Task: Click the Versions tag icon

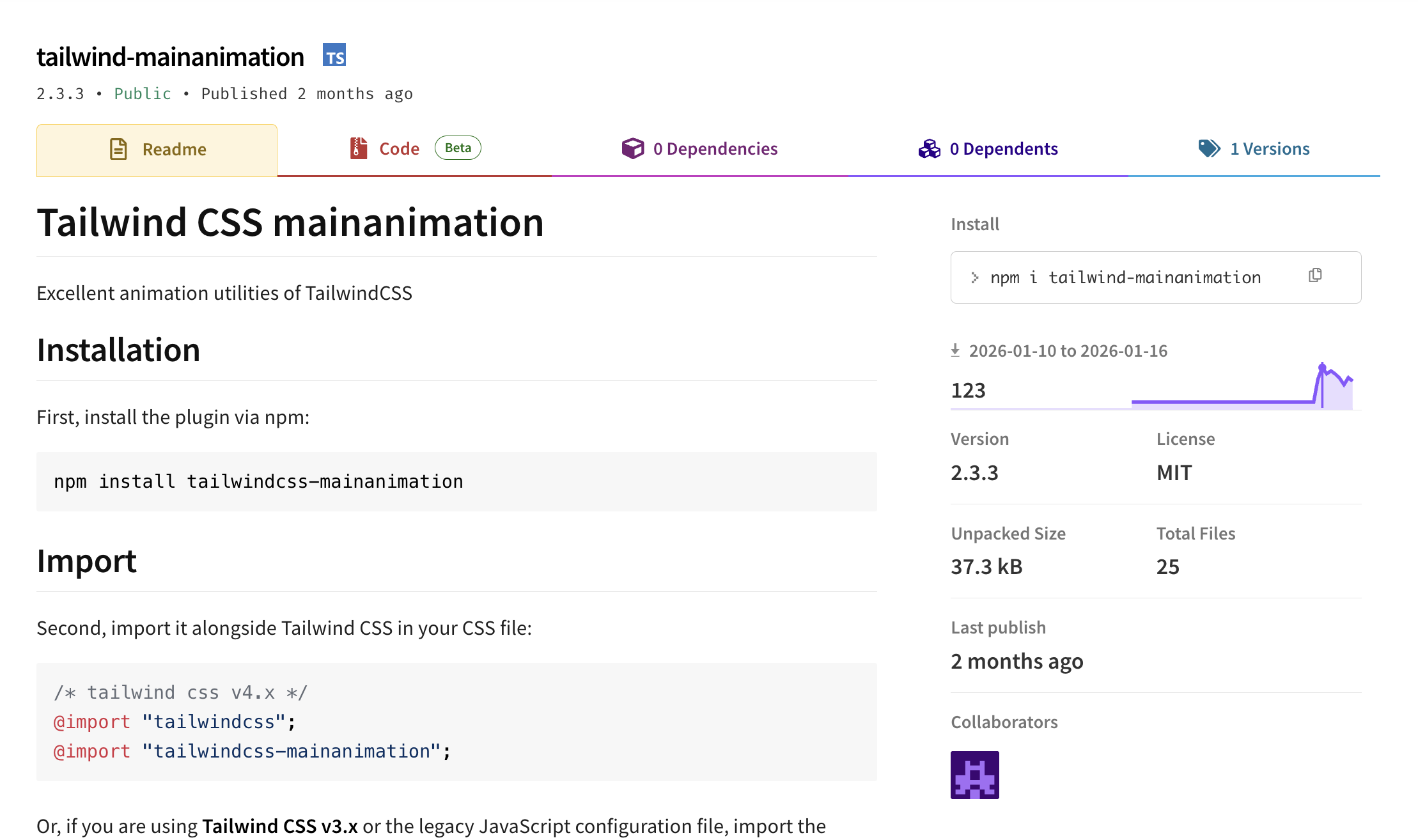Action: 1208,148
